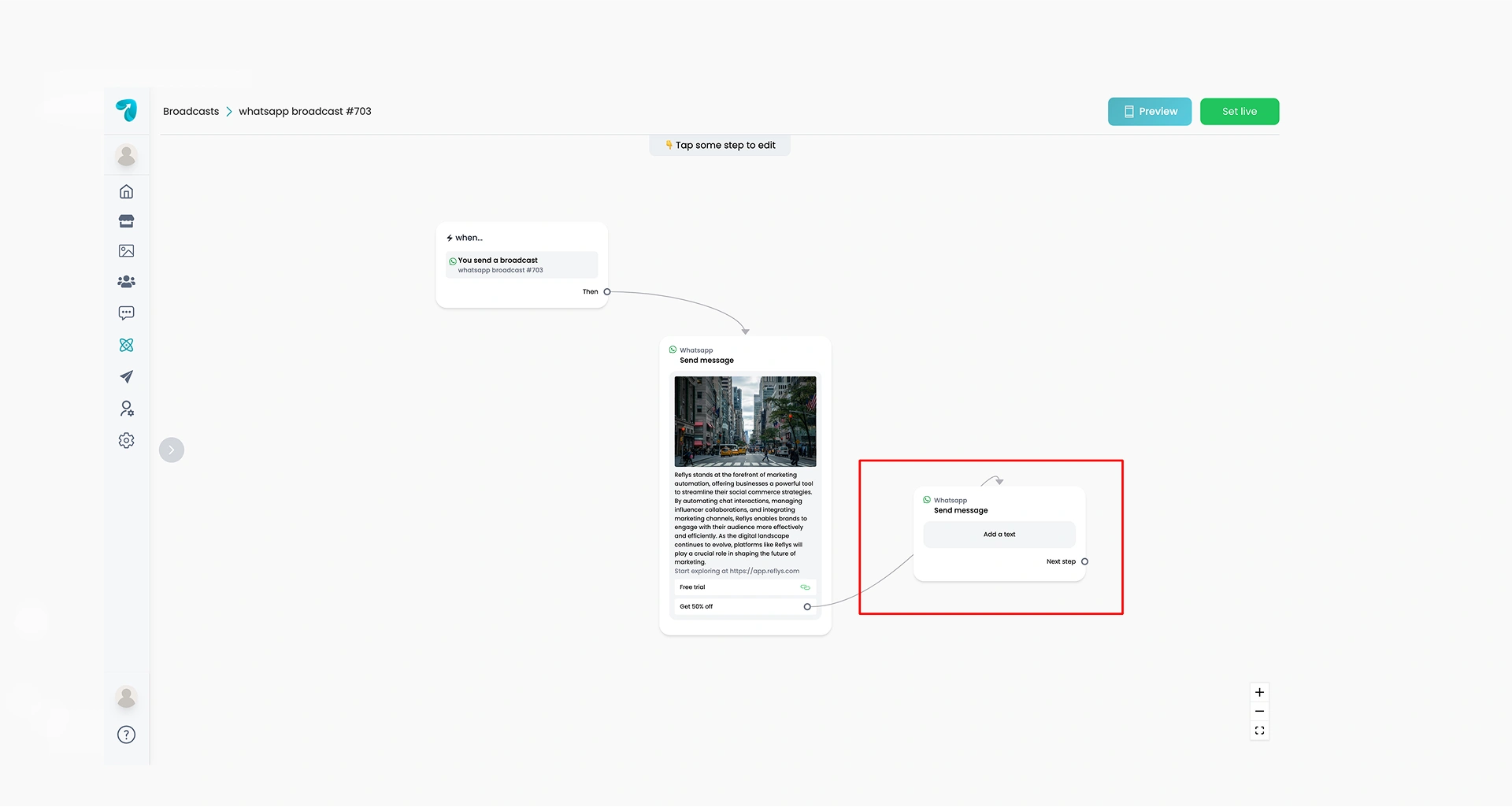The width and height of the screenshot is (1512, 807).
Task: Open the store icon in the sidebar
Action: pos(126,221)
